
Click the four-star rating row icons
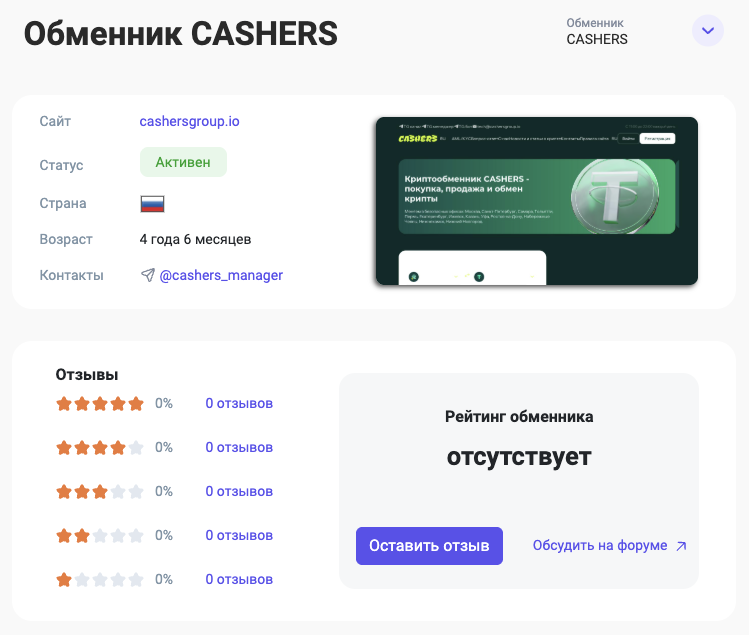click(x=100, y=448)
